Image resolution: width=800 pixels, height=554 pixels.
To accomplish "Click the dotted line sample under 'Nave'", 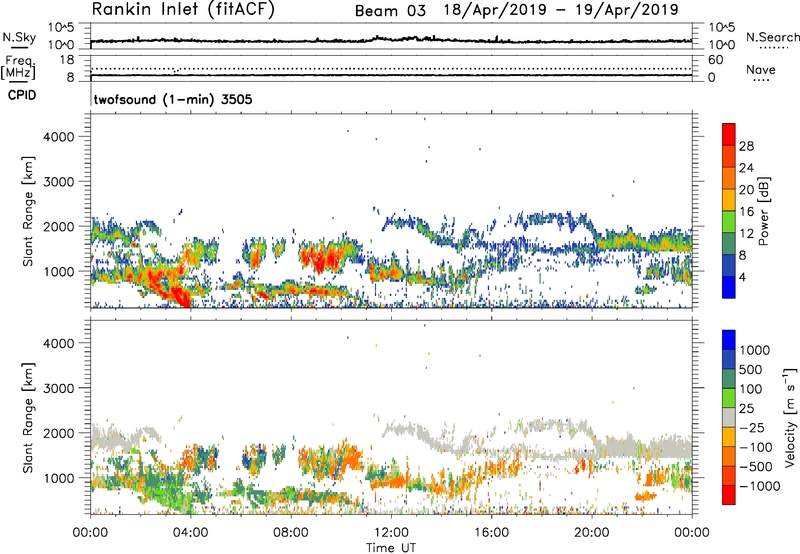I will 762,81.
